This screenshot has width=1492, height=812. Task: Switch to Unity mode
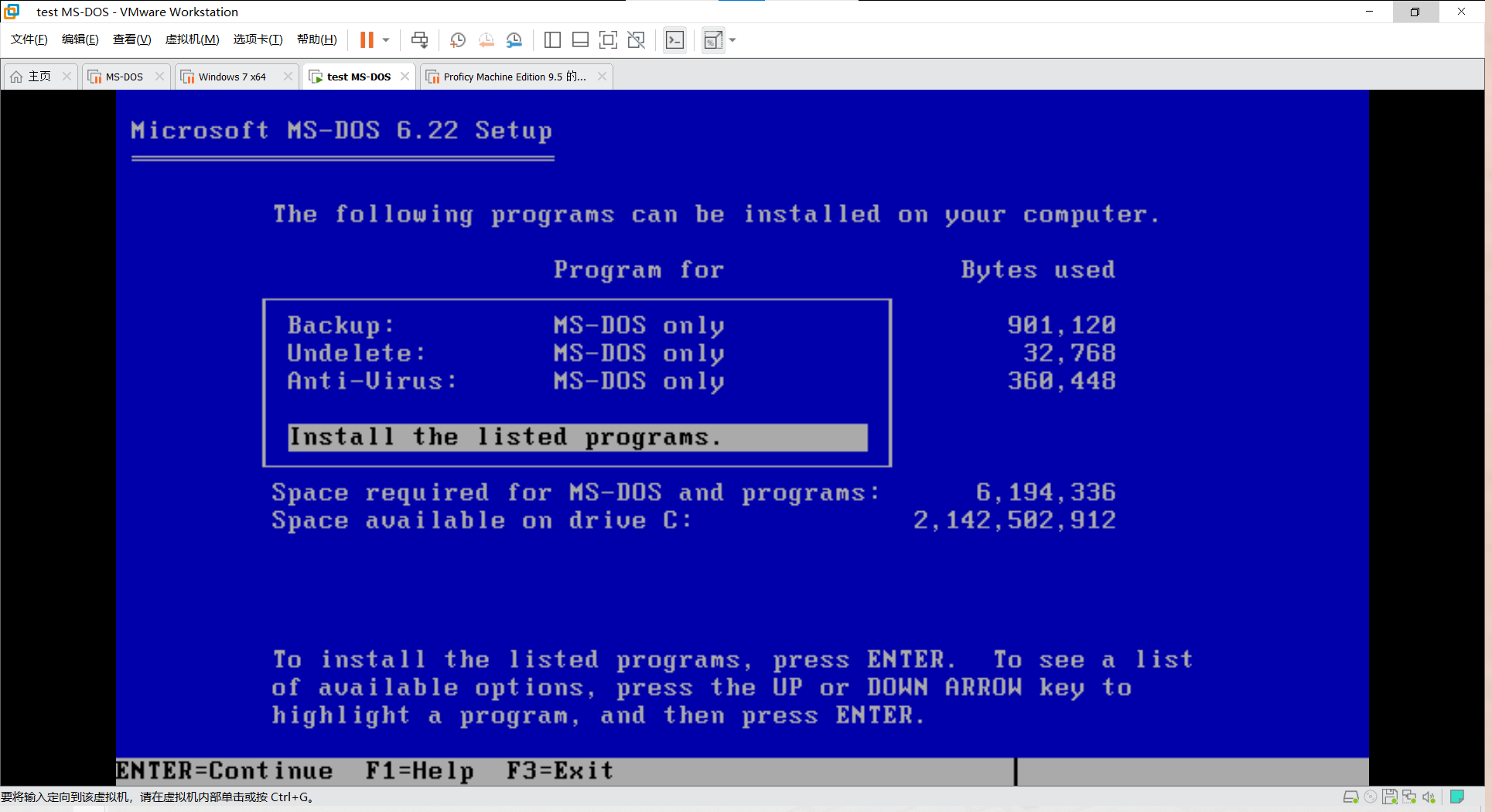click(x=637, y=40)
